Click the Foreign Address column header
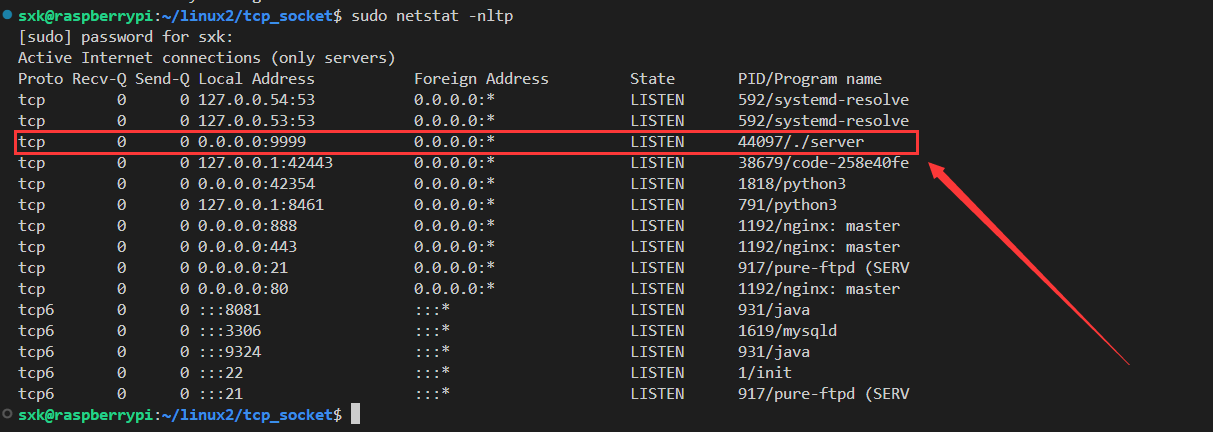This screenshot has width=1213, height=432. click(481, 79)
